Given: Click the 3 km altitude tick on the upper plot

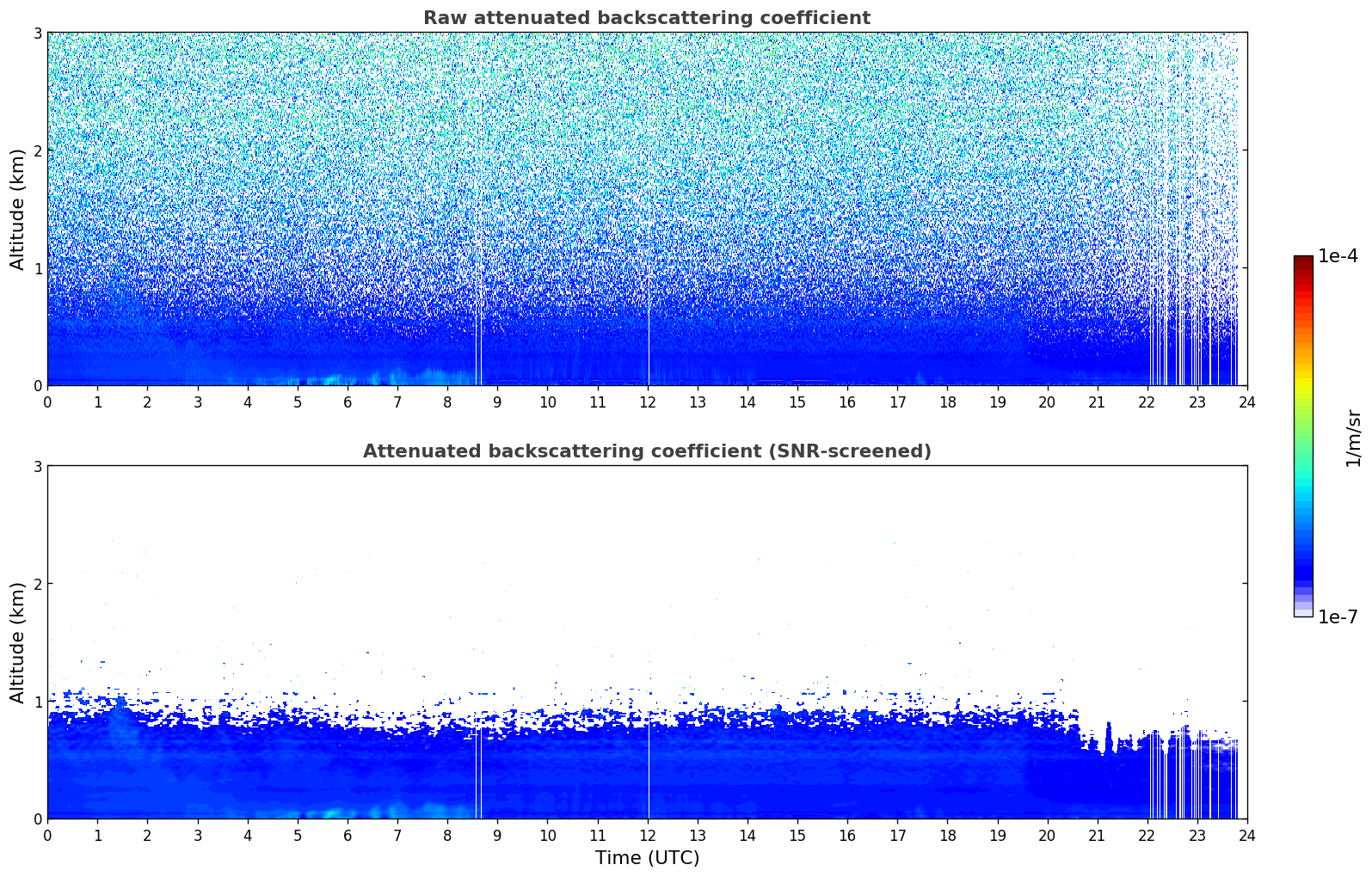Looking at the screenshot, I should coord(37,33).
